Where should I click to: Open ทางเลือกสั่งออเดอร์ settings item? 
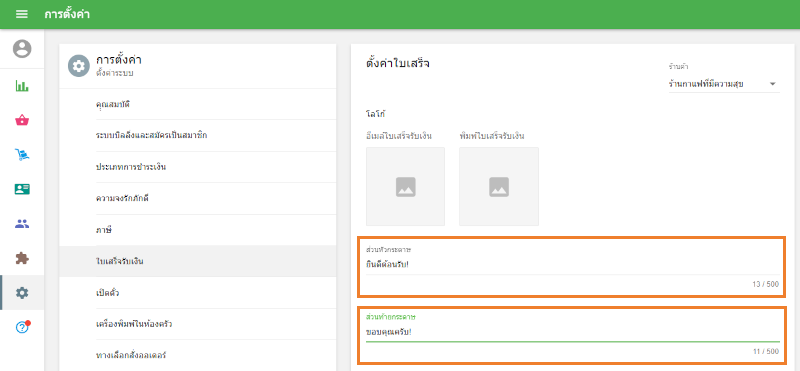(x=197, y=355)
